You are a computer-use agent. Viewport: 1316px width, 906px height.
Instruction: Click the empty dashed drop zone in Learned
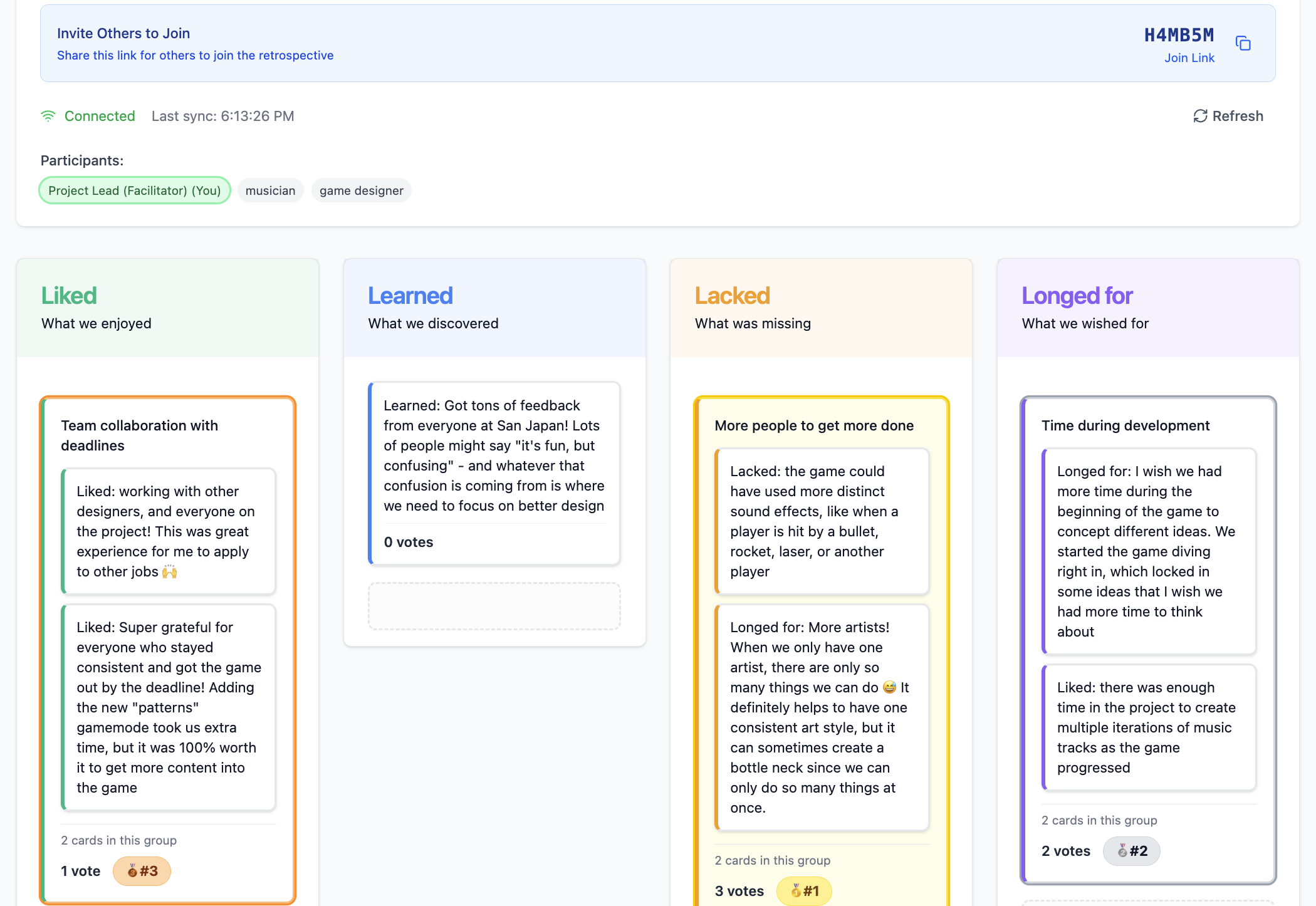[x=494, y=606]
